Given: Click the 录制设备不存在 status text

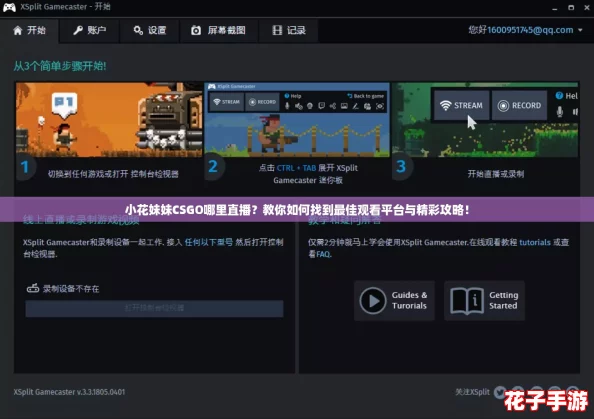Looking at the screenshot, I should [x=71, y=289].
